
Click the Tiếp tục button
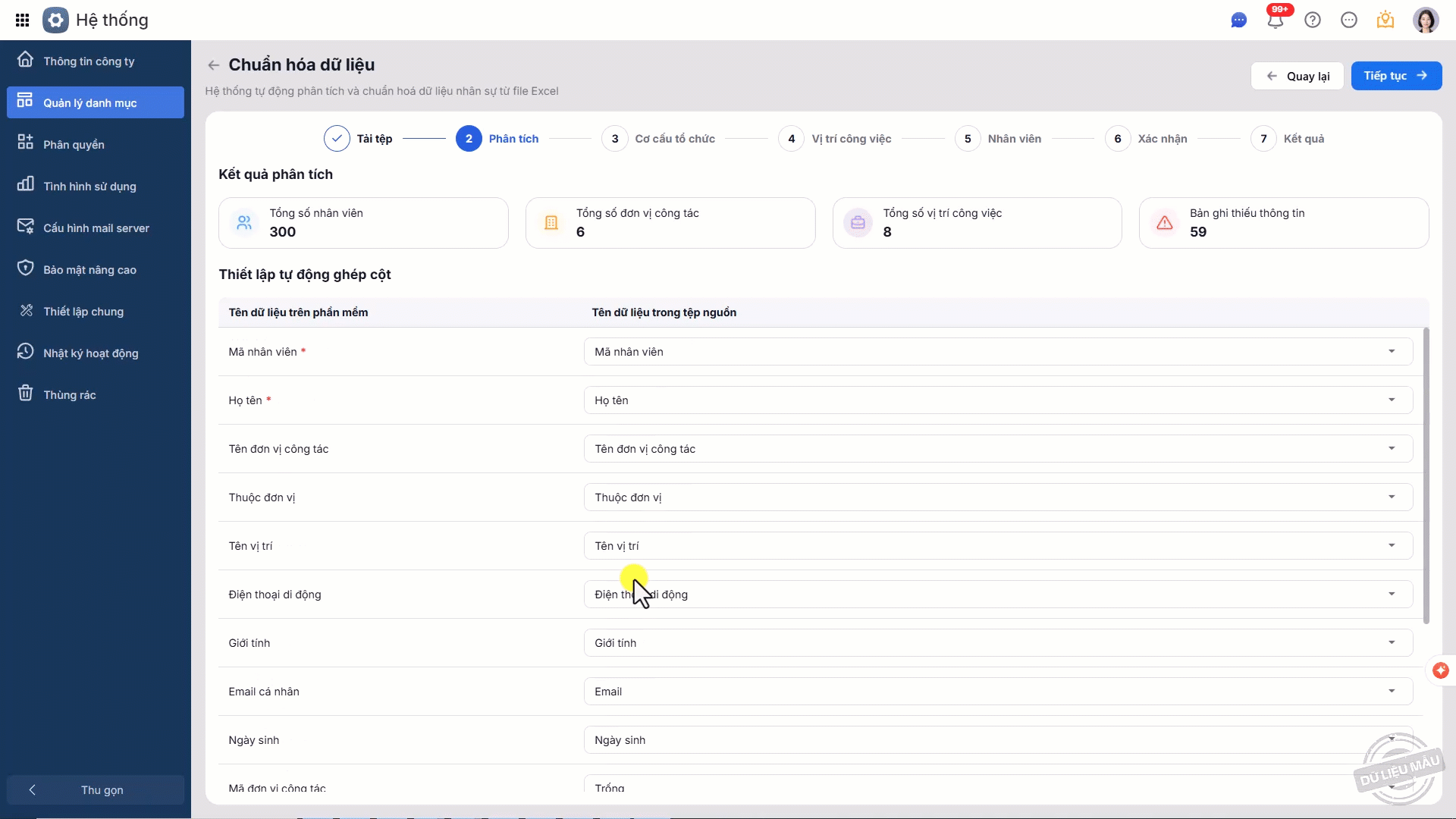(1395, 76)
